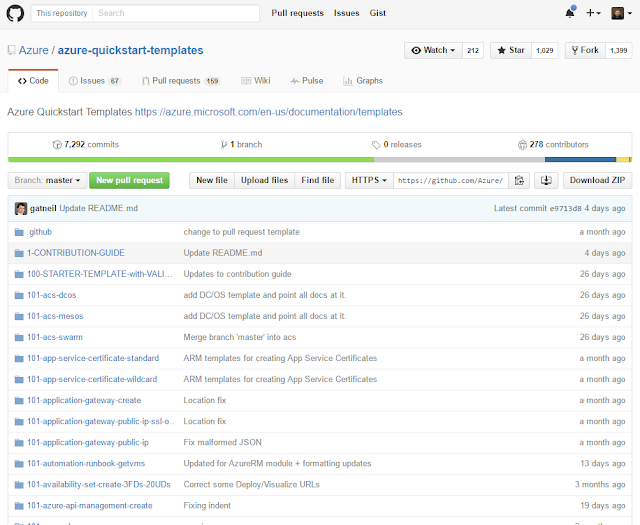Viewport: 640px width, 525px height.
Task: Star the repository
Action: [x=511, y=50]
